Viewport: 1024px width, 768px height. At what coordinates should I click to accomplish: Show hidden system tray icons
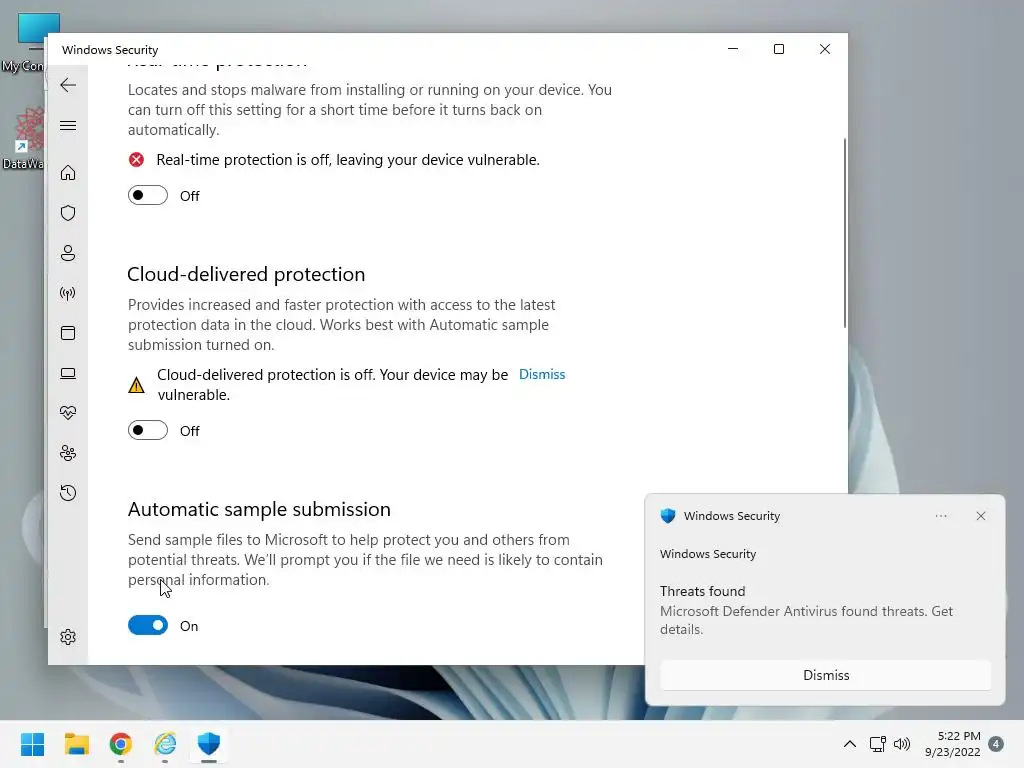(850, 744)
